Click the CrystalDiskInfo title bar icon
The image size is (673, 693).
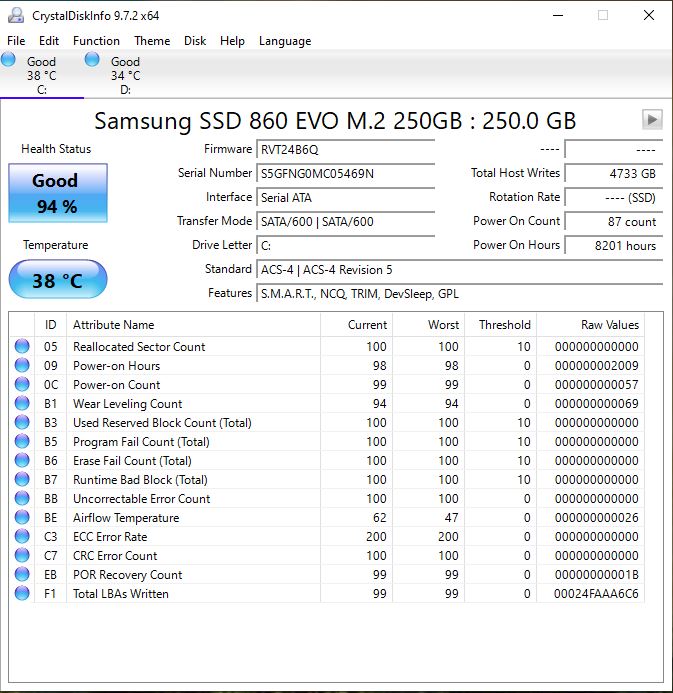coord(16,15)
